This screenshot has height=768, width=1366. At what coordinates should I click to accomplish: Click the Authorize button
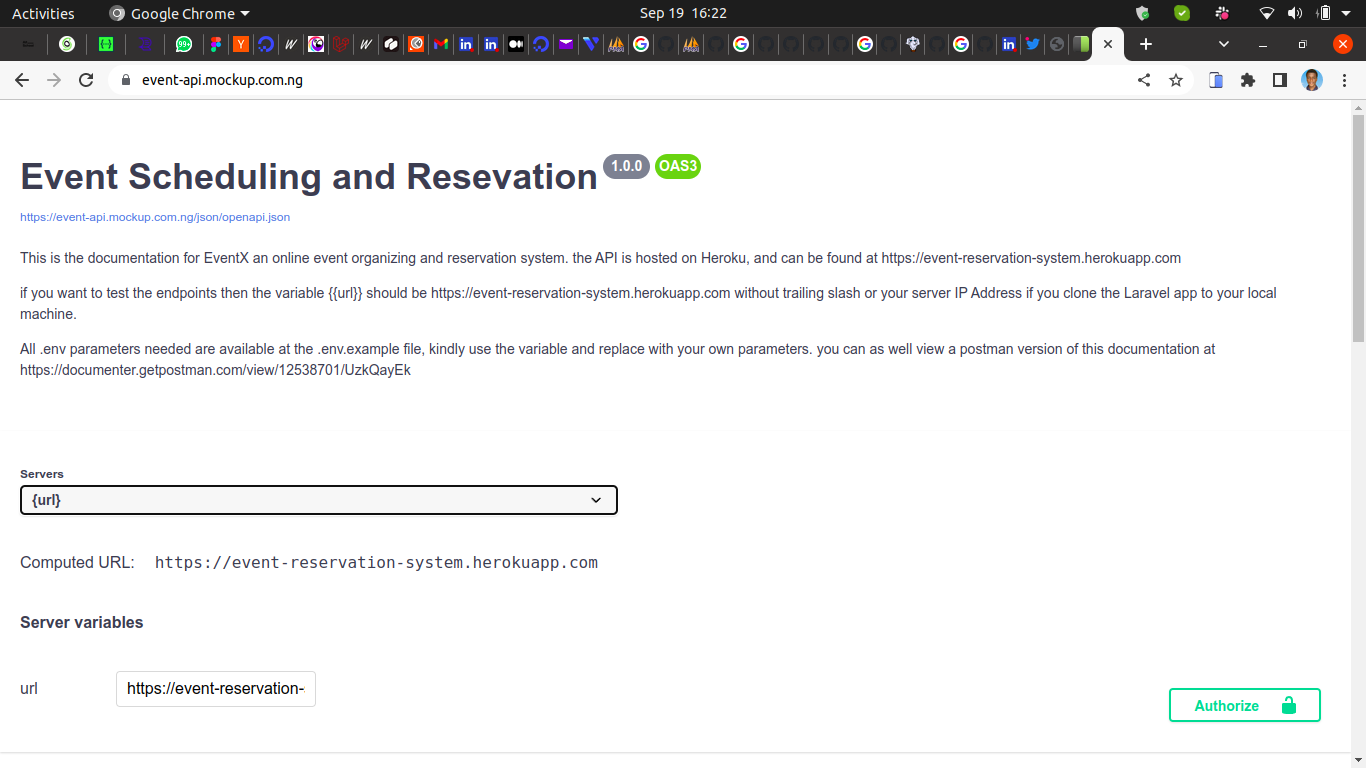pos(1244,704)
